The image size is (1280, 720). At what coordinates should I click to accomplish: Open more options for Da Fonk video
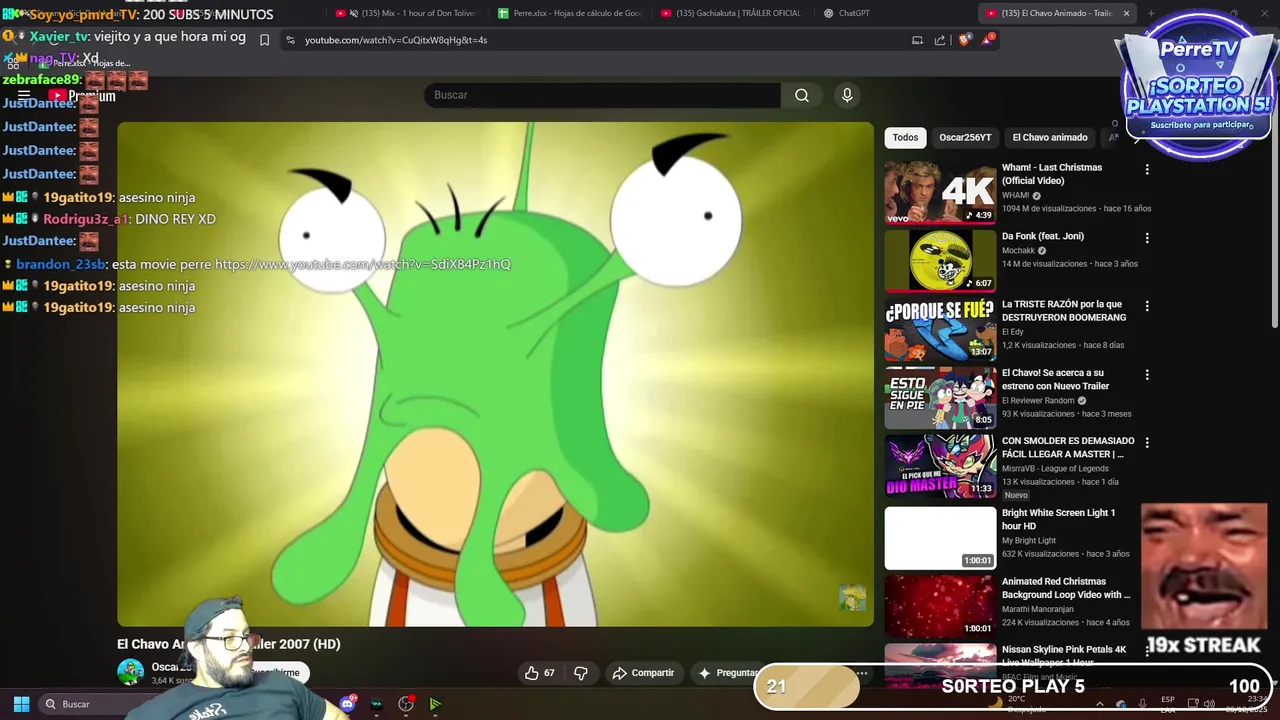[1147, 238]
